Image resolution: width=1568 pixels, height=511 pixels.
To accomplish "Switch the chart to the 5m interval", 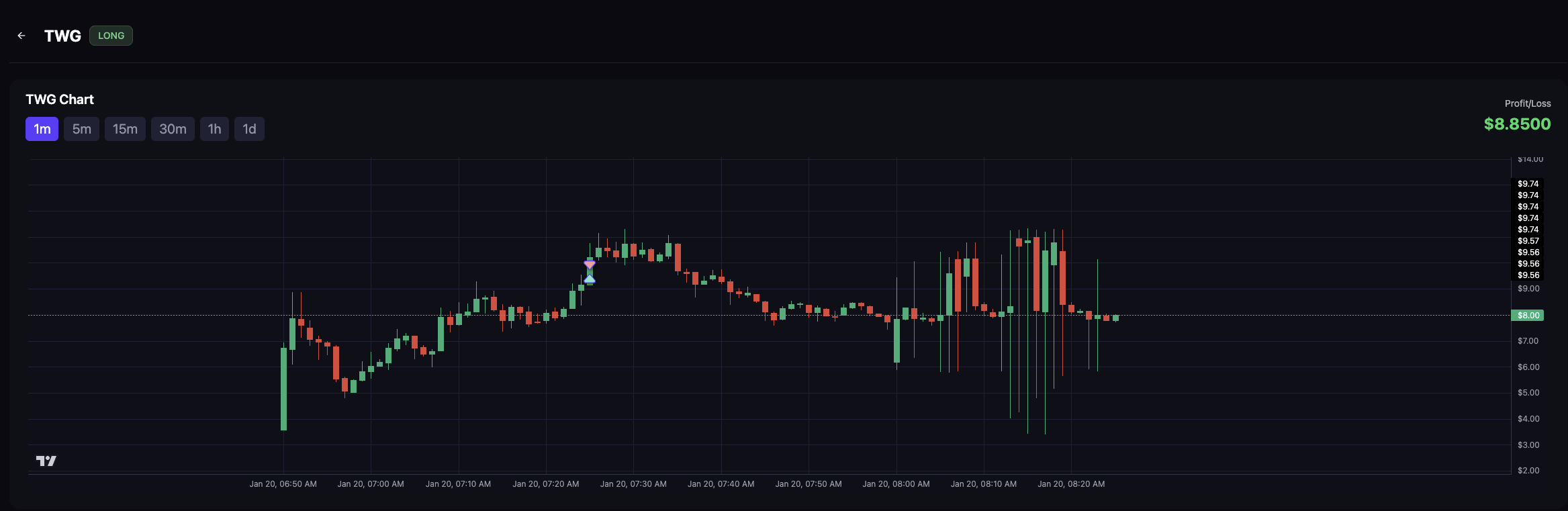I will pos(81,129).
